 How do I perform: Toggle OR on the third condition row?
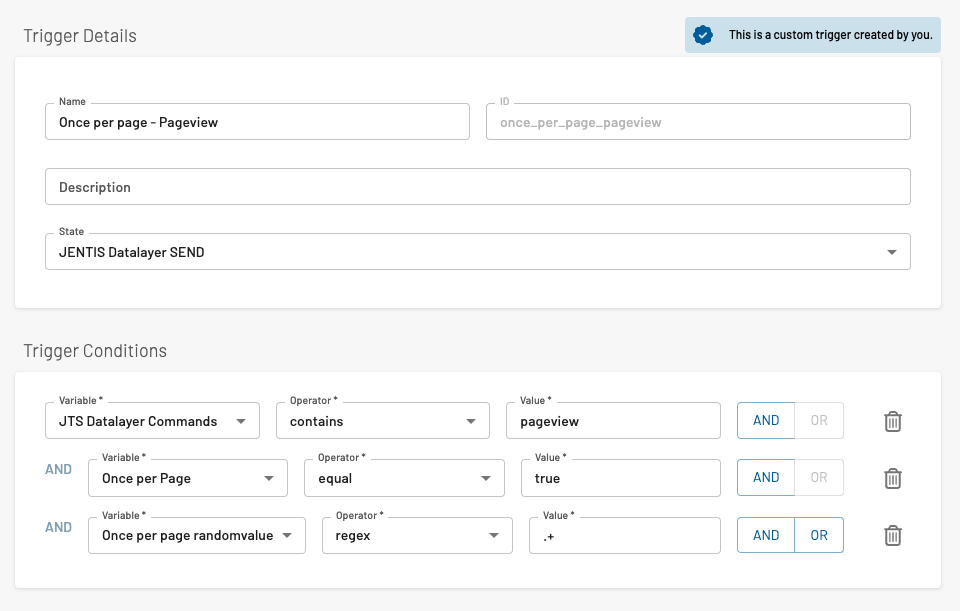(x=819, y=535)
